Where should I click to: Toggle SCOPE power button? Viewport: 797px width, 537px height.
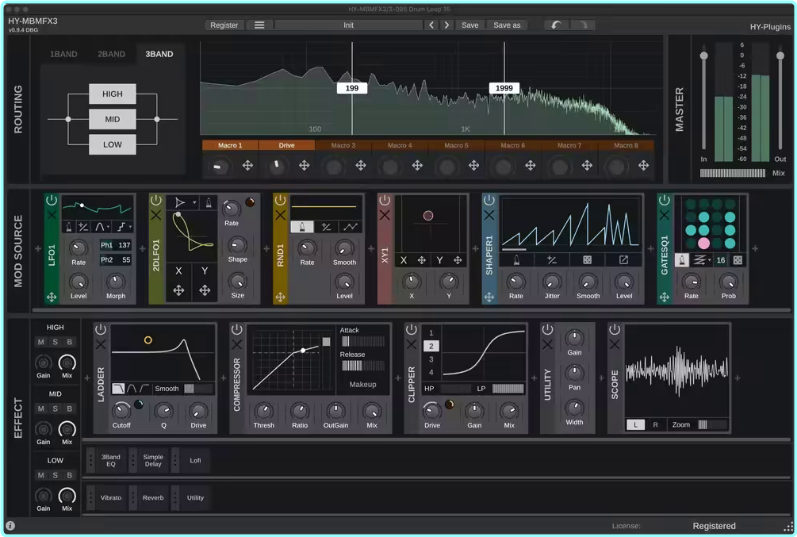tap(615, 330)
